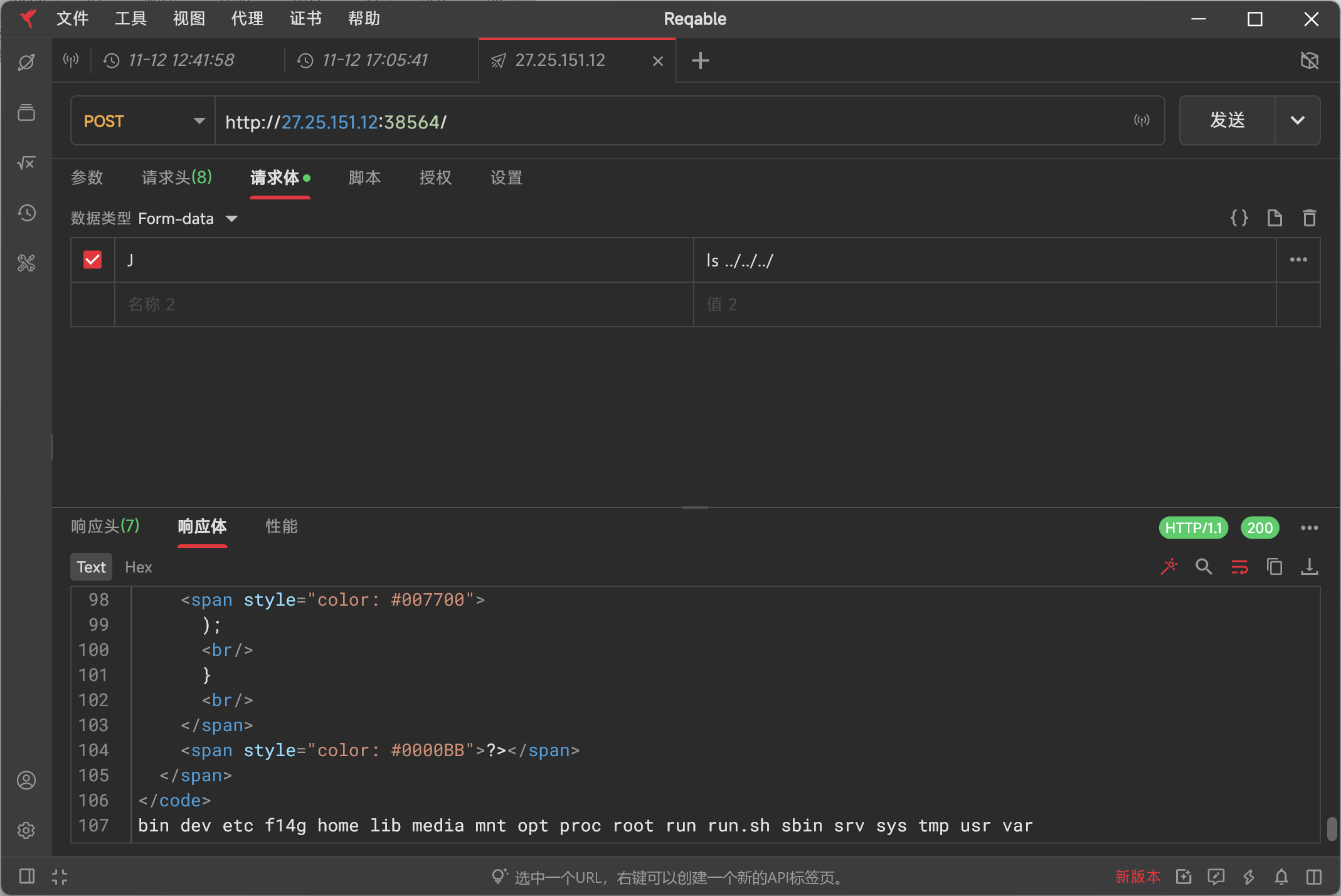Open the 代理 menu
The width and height of the screenshot is (1341, 896).
coord(247,19)
